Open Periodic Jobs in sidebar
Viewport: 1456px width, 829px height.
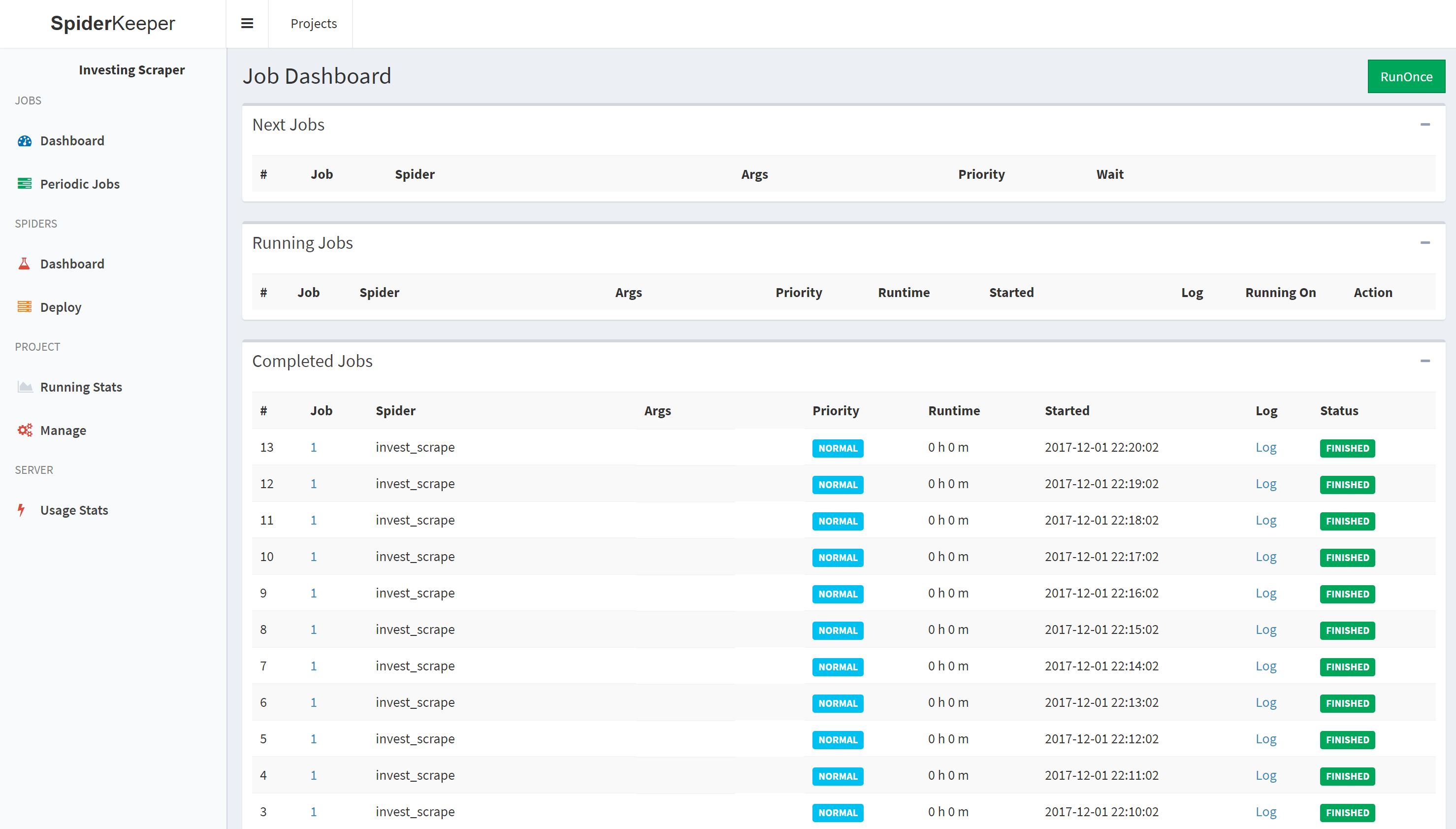[80, 184]
